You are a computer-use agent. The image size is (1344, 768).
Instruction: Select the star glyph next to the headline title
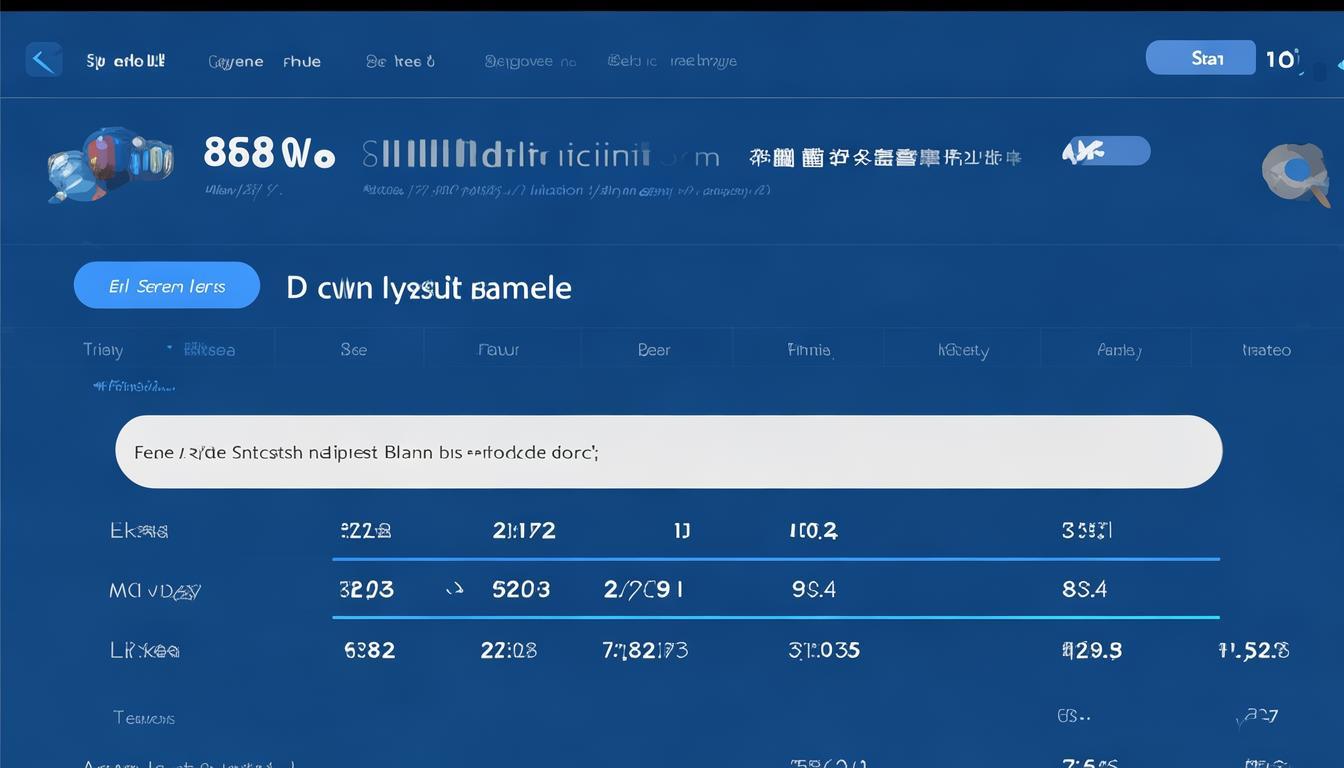click(423, 285)
